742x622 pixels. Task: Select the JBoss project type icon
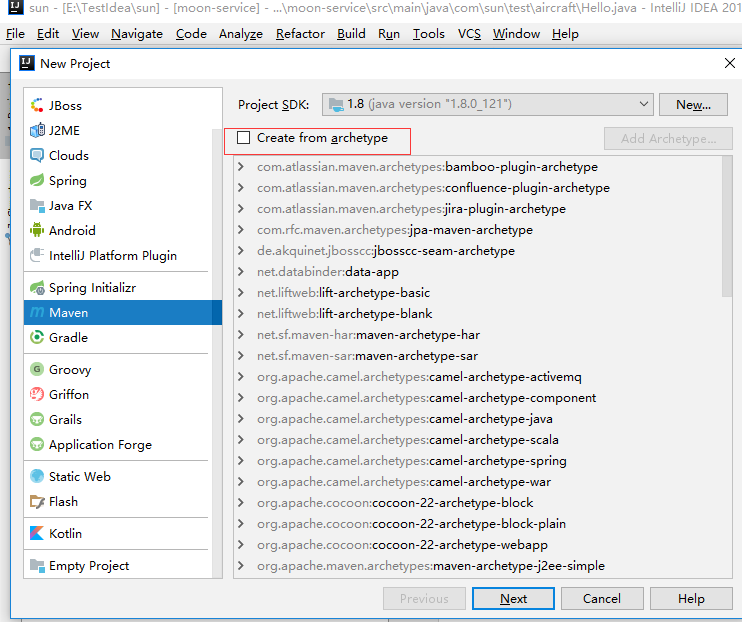point(37,105)
